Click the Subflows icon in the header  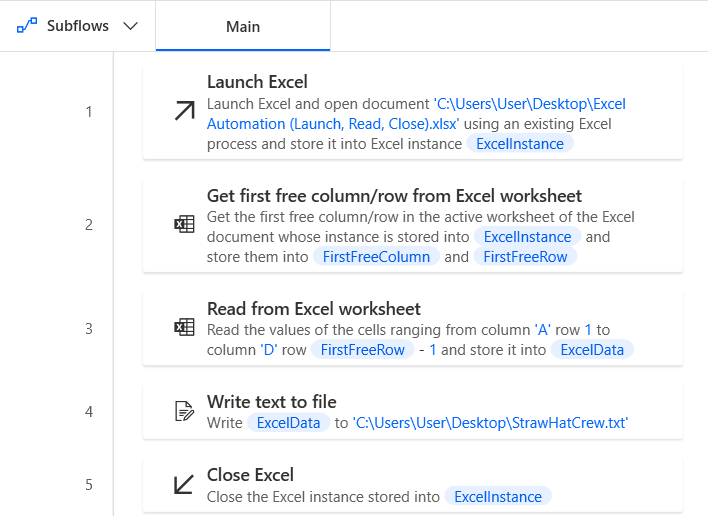click(26, 26)
